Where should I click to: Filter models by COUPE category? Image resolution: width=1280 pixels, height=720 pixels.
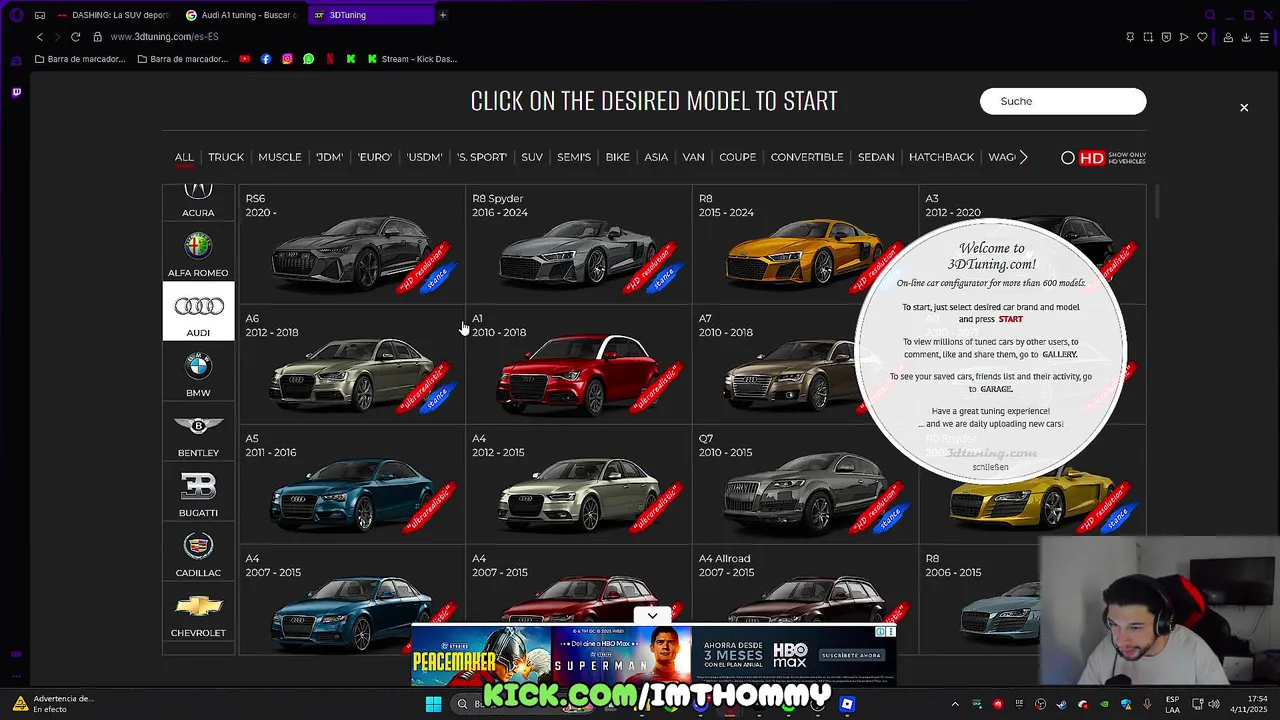[x=738, y=157]
